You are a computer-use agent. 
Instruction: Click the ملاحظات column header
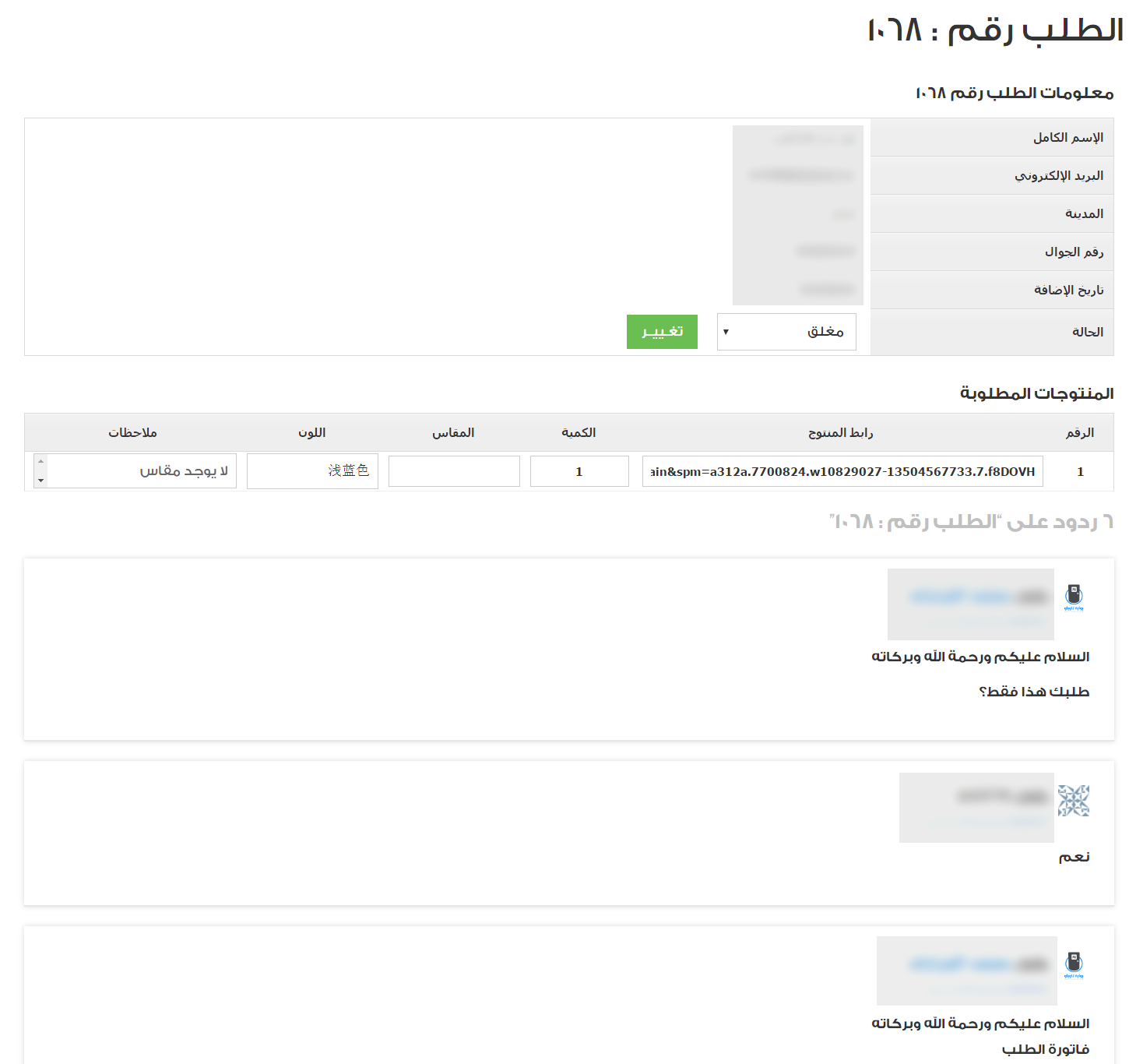pos(132,432)
